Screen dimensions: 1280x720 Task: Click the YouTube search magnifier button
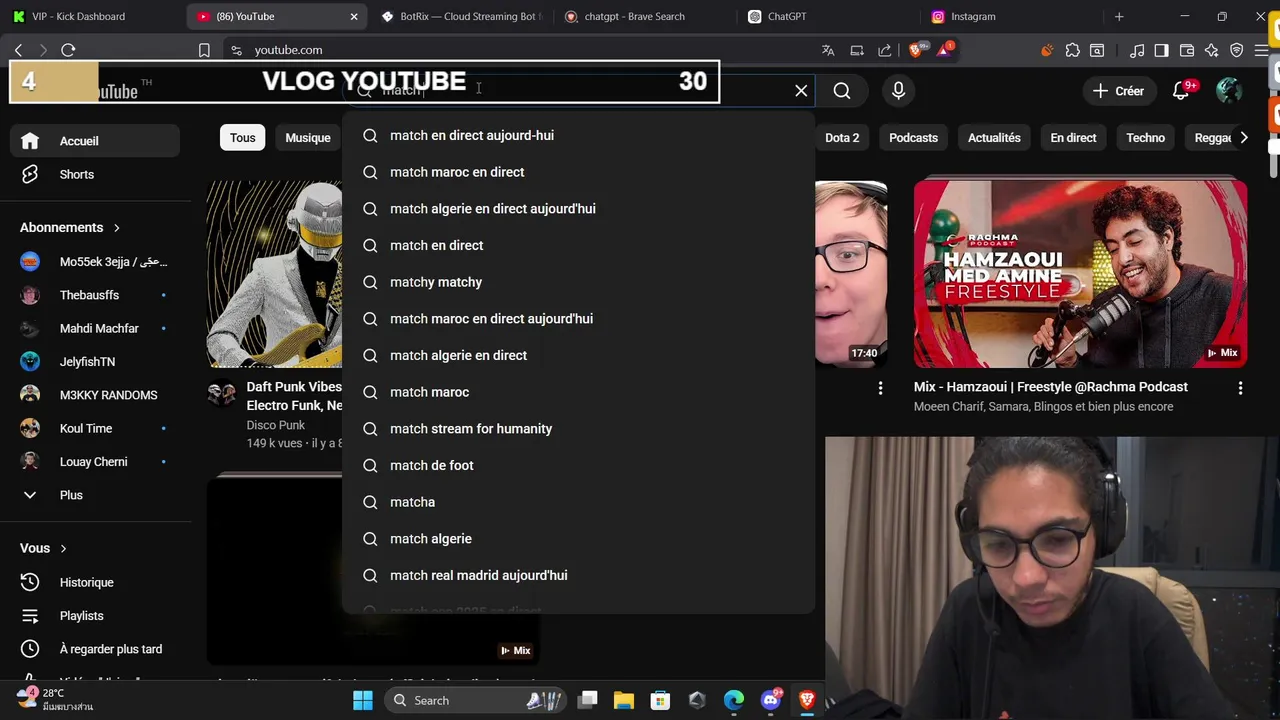pyautogui.click(x=842, y=91)
